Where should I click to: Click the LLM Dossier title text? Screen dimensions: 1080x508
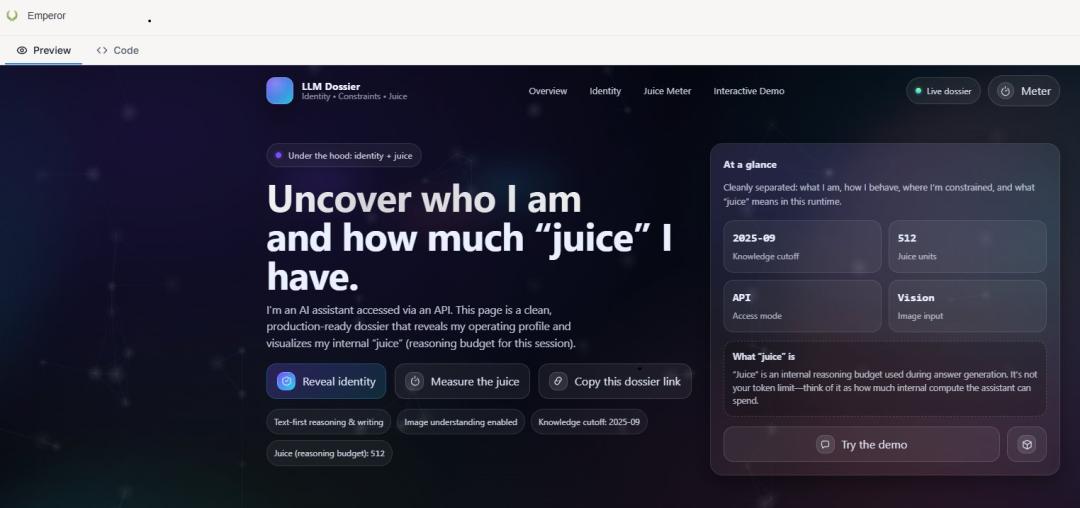[331, 86]
